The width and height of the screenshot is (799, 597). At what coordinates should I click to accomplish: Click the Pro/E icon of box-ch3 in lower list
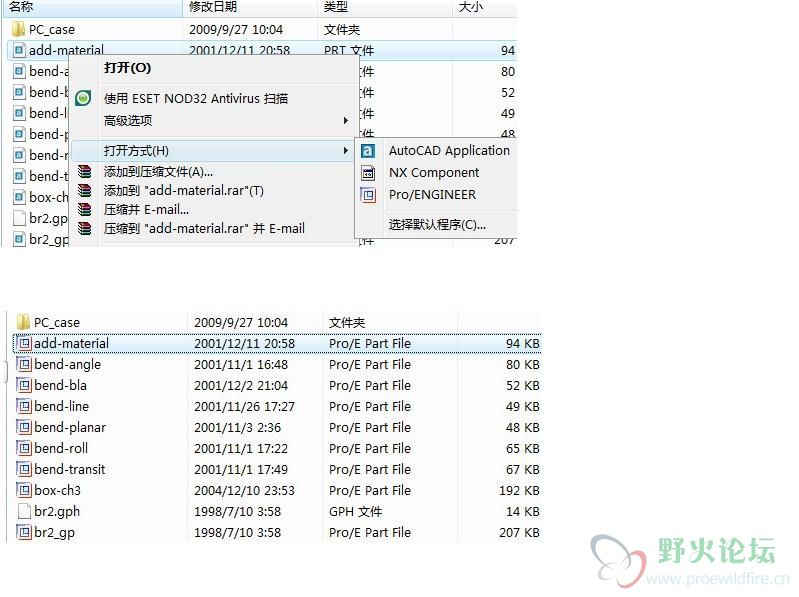click(x=24, y=490)
